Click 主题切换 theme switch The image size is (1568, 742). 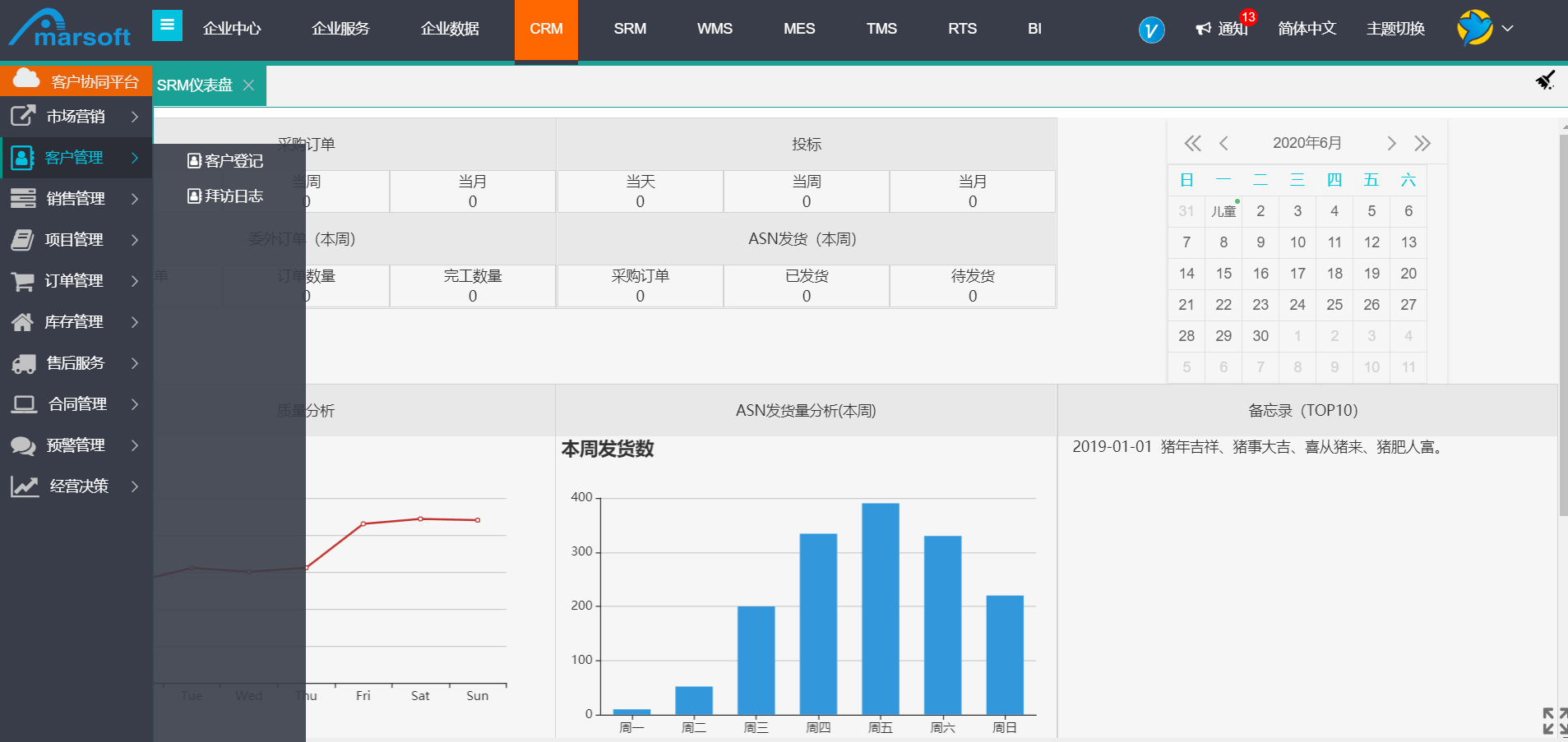click(x=1395, y=29)
